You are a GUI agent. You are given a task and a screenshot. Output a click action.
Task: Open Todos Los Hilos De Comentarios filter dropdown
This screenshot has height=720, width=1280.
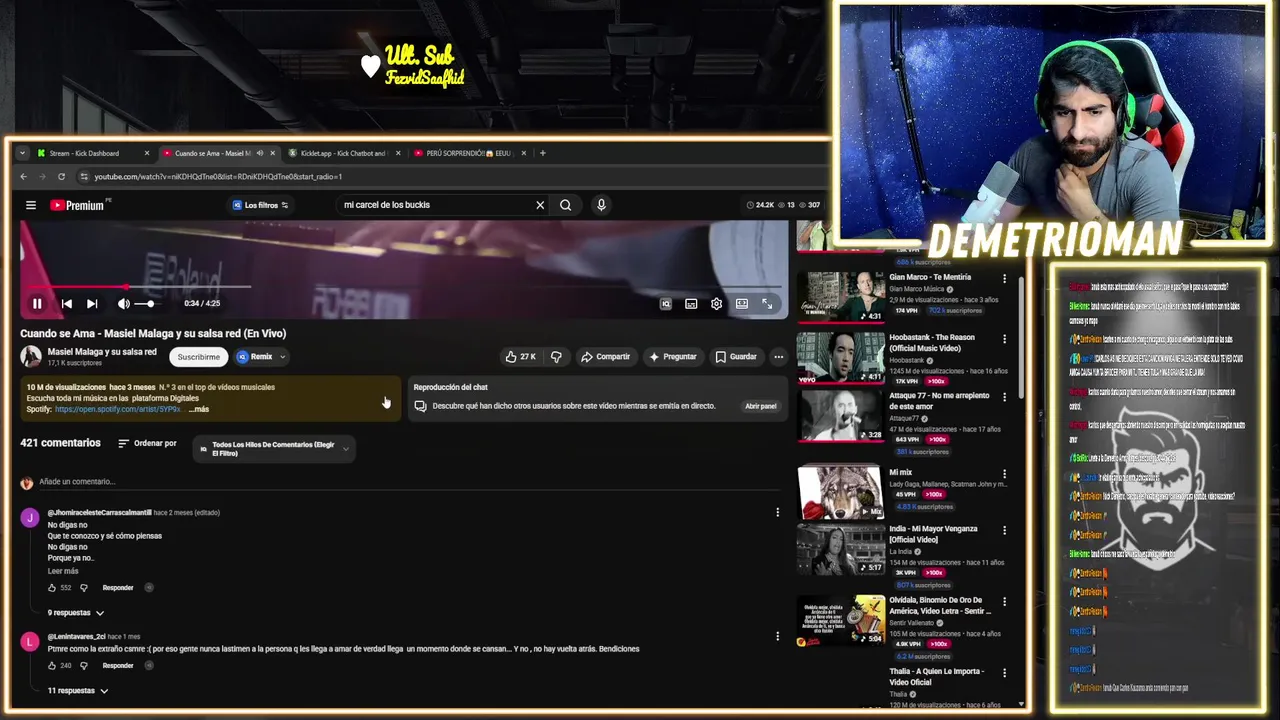click(x=274, y=449)
